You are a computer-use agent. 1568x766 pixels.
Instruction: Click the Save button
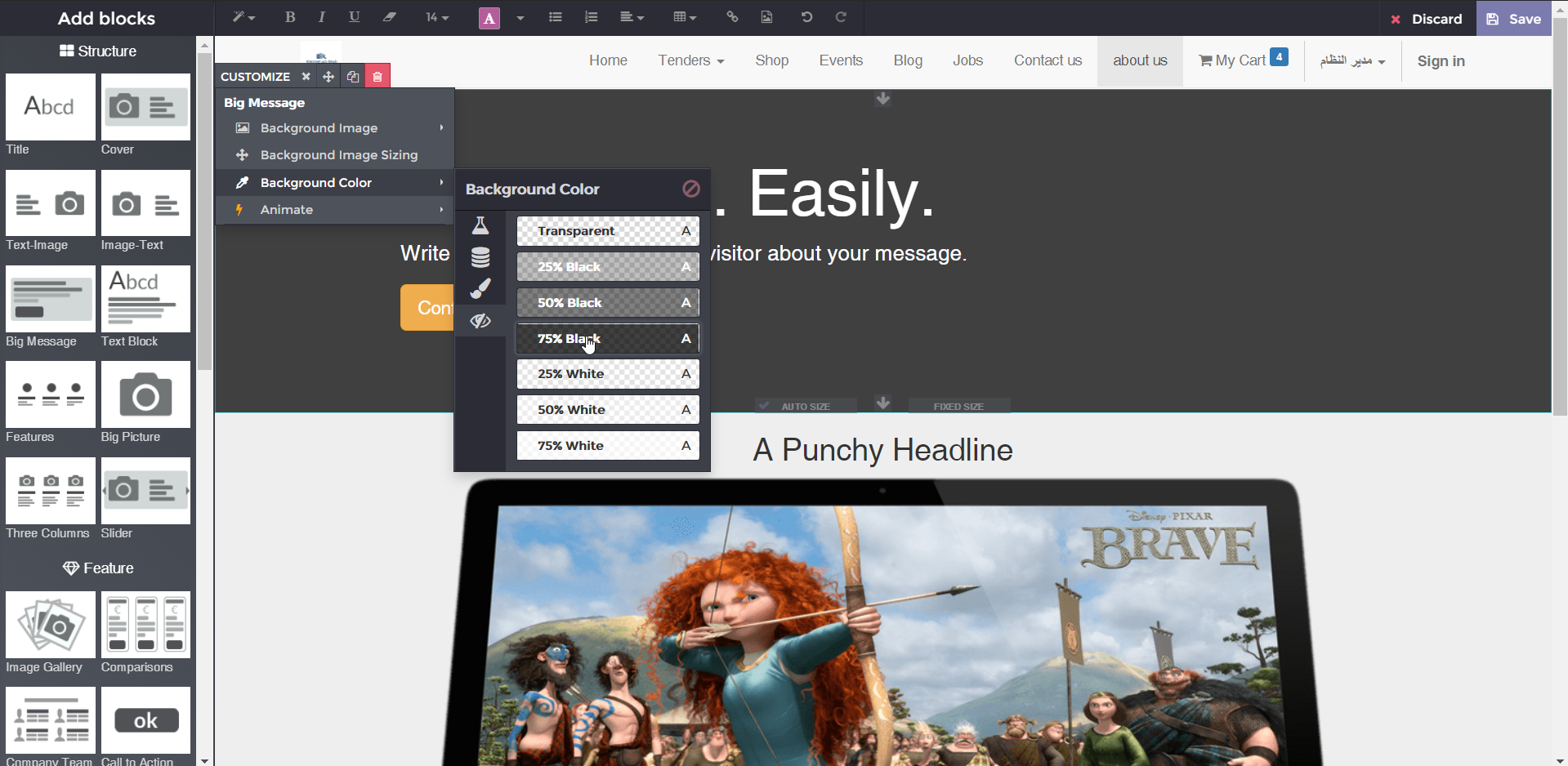click(1513, 18)
